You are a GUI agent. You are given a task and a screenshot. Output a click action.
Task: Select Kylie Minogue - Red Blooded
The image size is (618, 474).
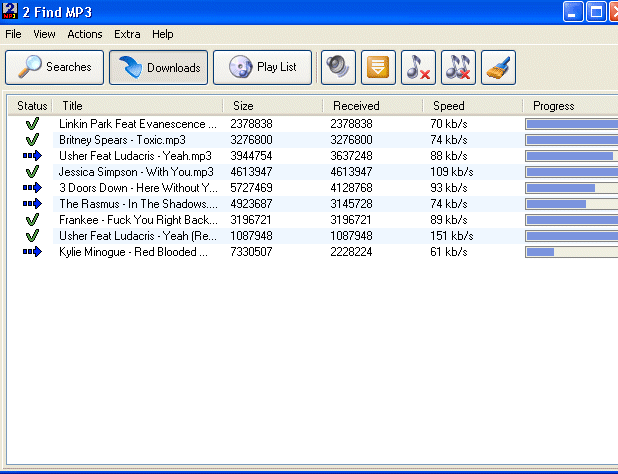click(133, 251)
